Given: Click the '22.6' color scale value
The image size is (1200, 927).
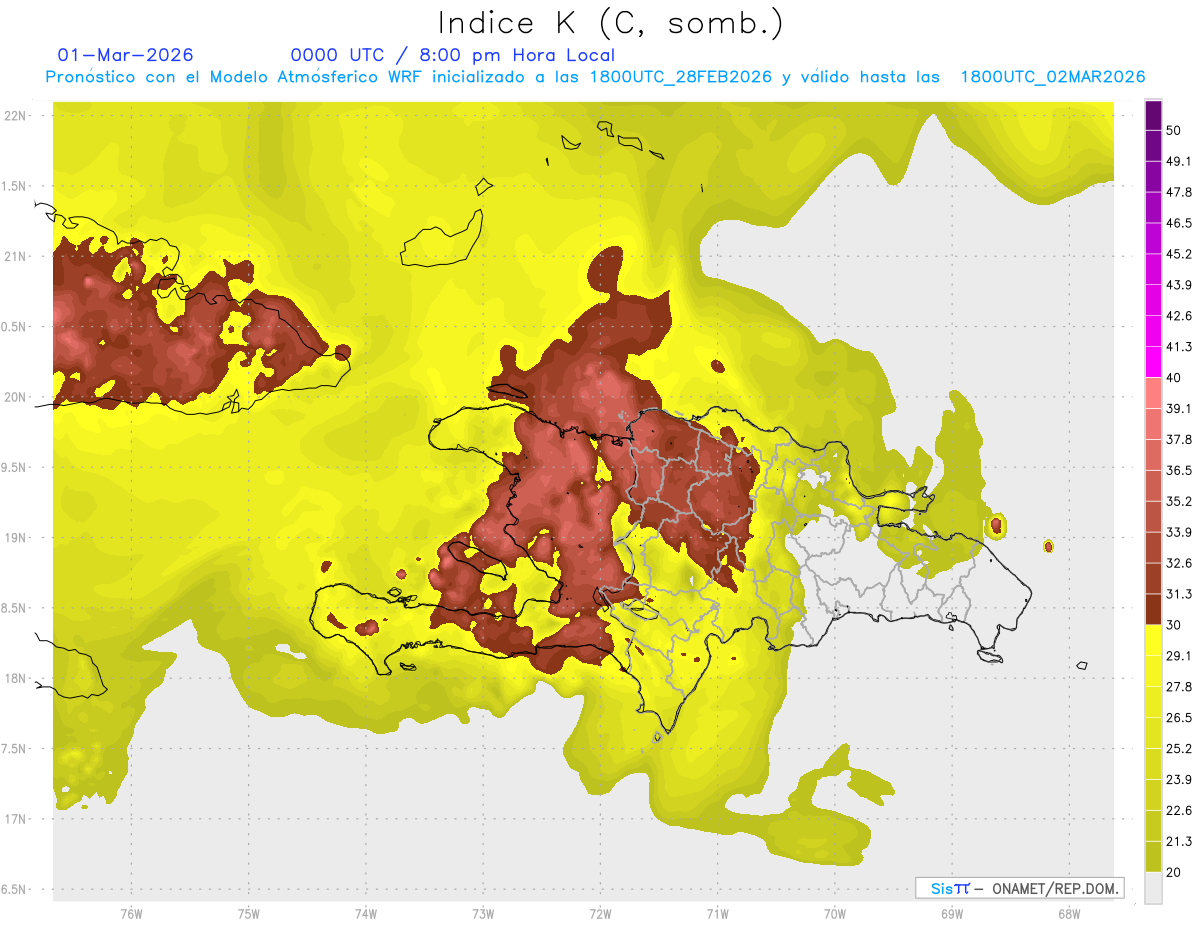Looking at the screenshot, I should (x=1179, y=811).
